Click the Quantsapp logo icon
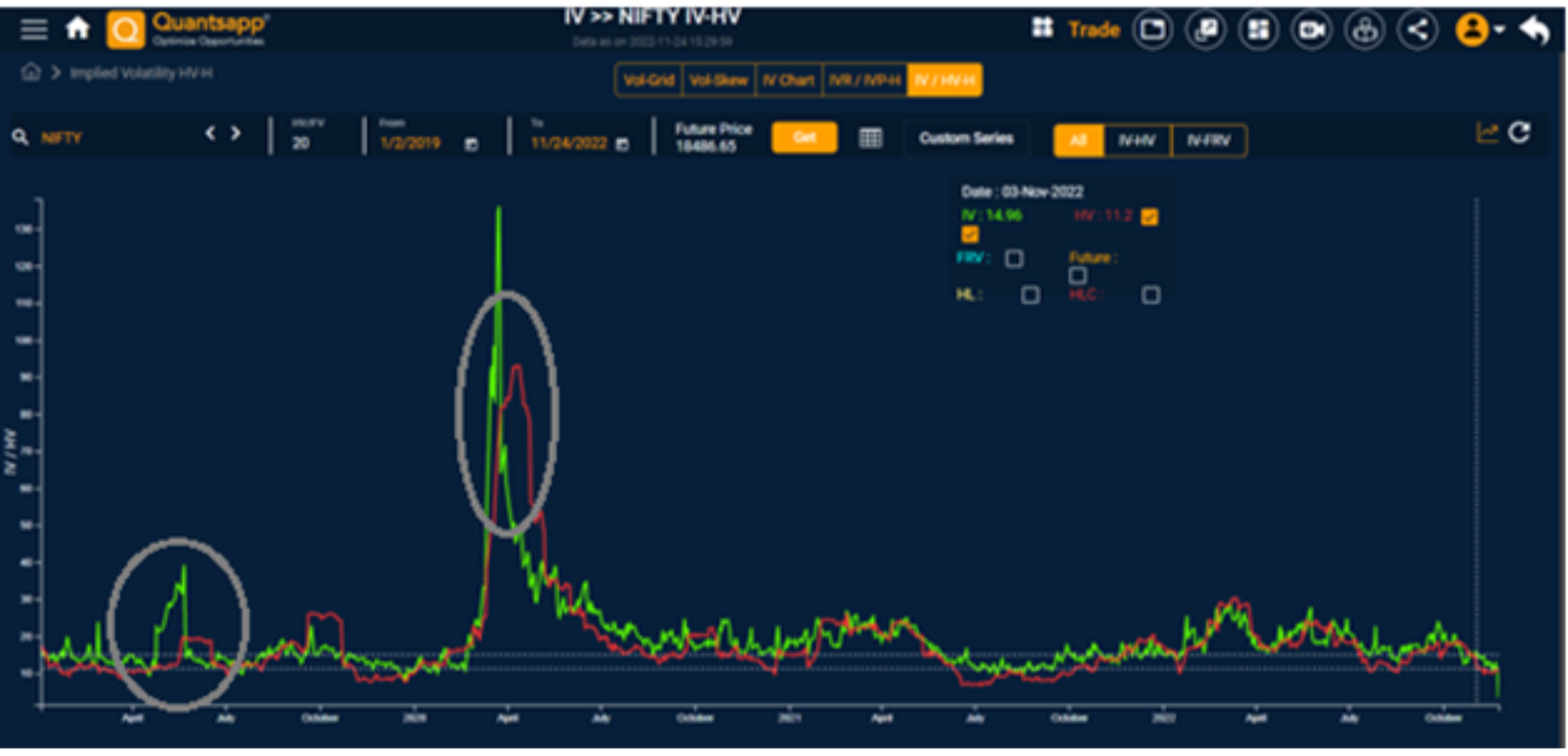1568x756 pixels. point(124,29)
